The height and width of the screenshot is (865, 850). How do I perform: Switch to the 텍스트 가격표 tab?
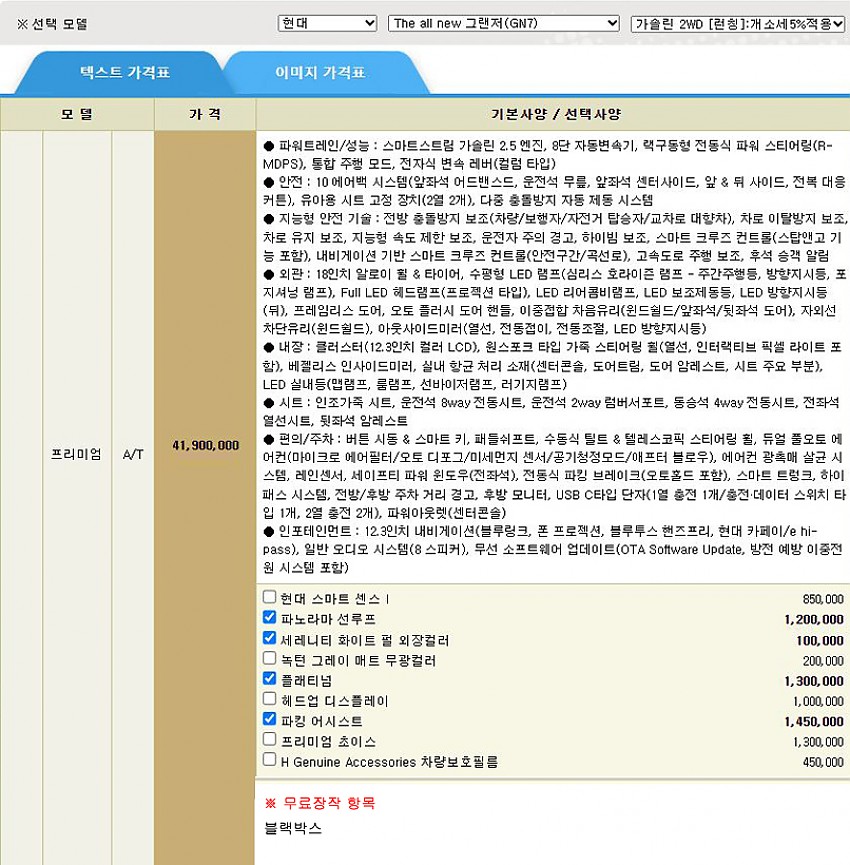(125, 73)
